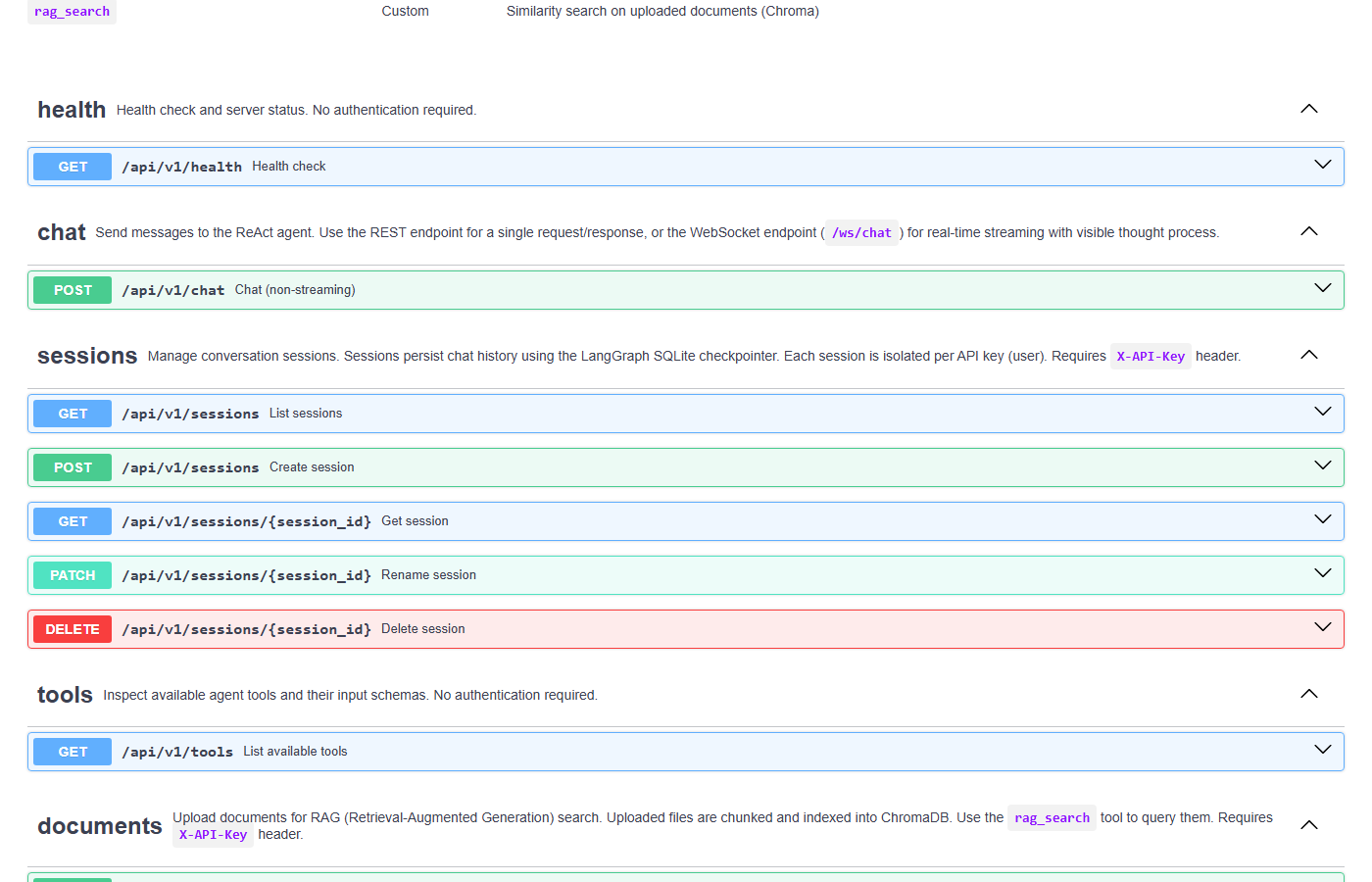
Task: Click the rag_search code in documents description
Action: (x=1052, y=818)
